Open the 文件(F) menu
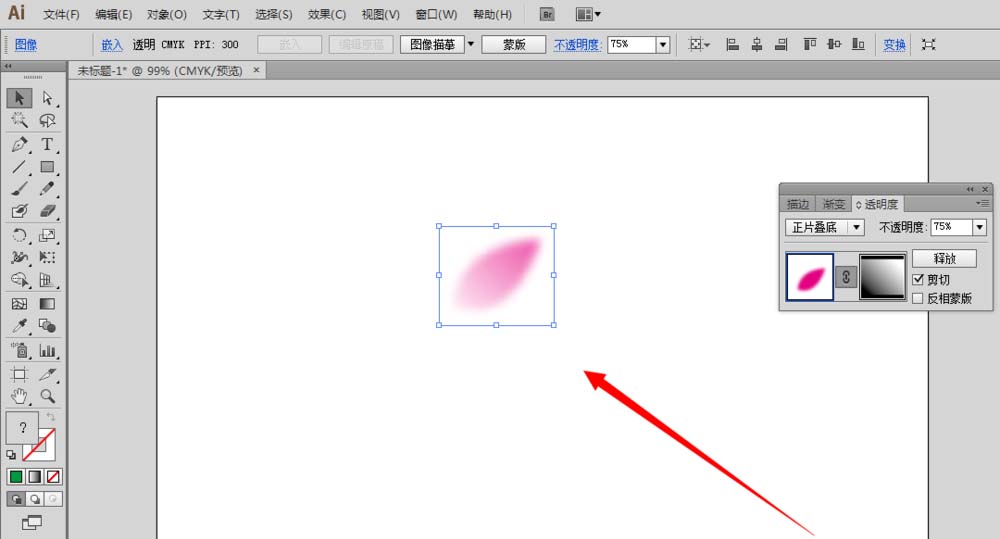This screenshot has height=539, width=1000. (x=61, y=14)
